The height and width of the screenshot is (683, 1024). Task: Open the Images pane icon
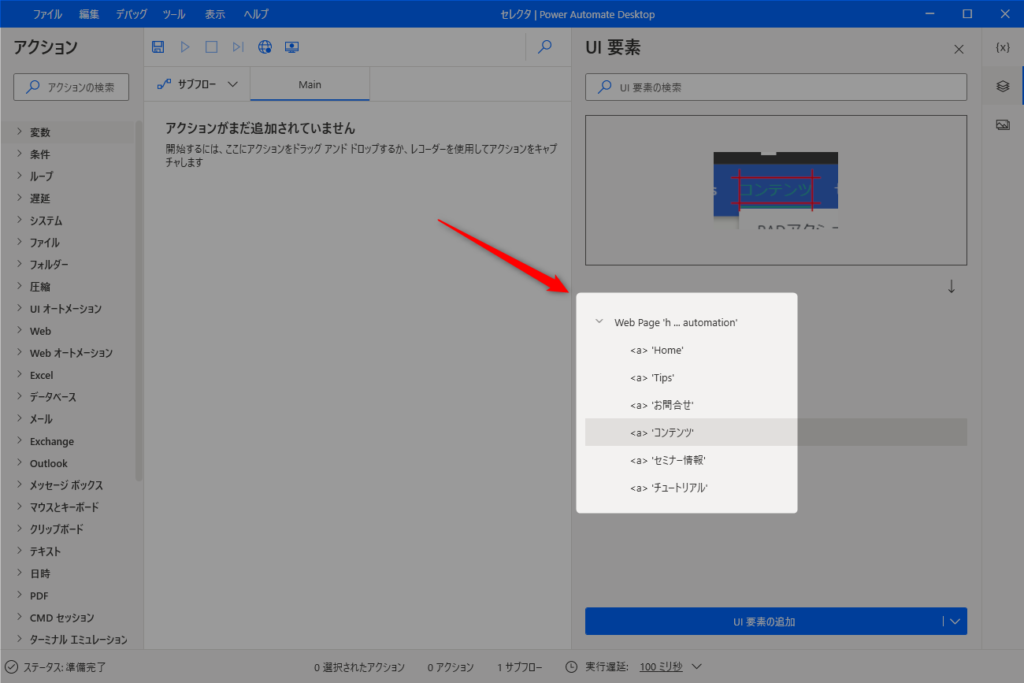pos(1002,125)
